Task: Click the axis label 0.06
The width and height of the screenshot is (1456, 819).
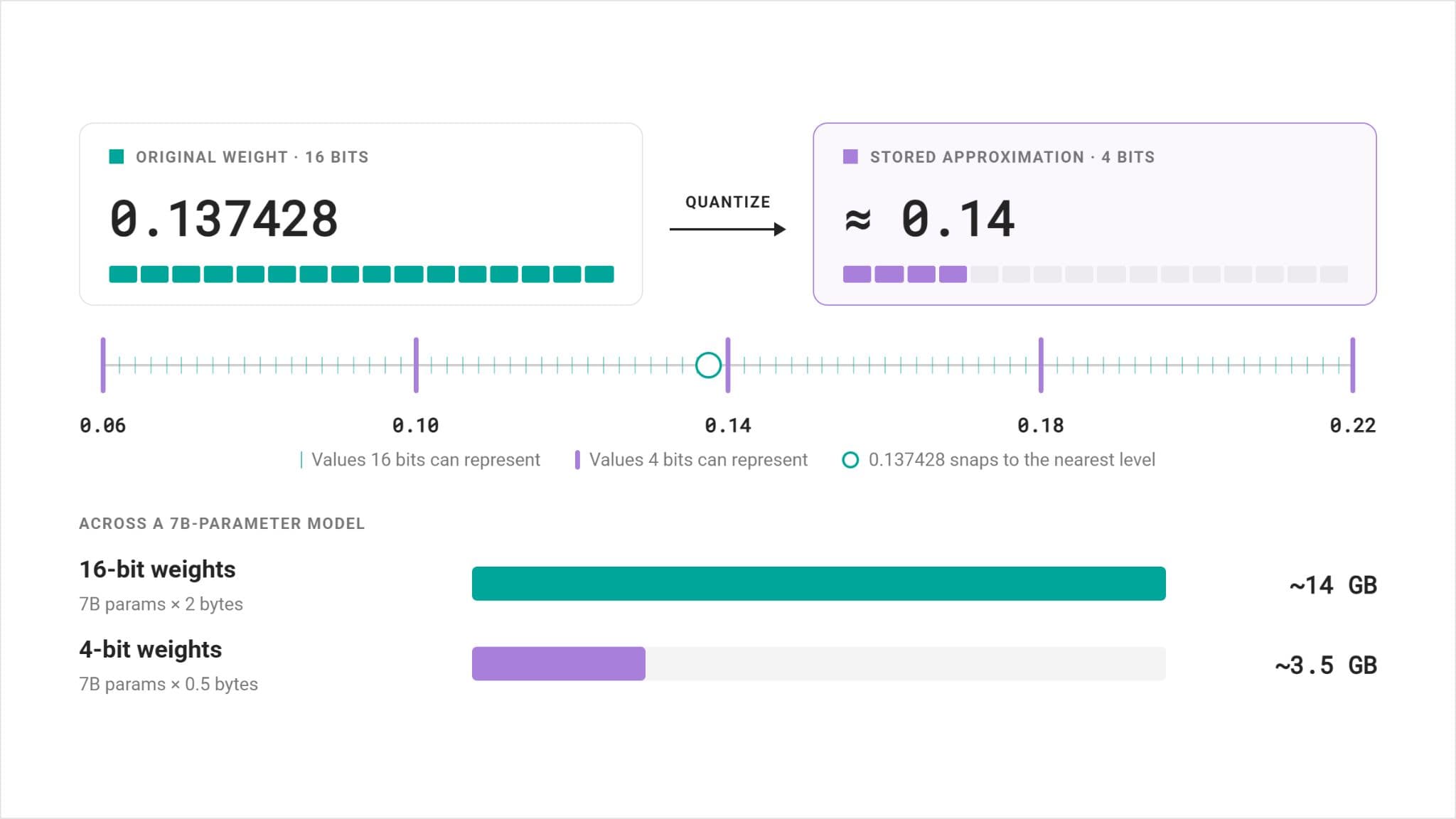Action: 103,426
